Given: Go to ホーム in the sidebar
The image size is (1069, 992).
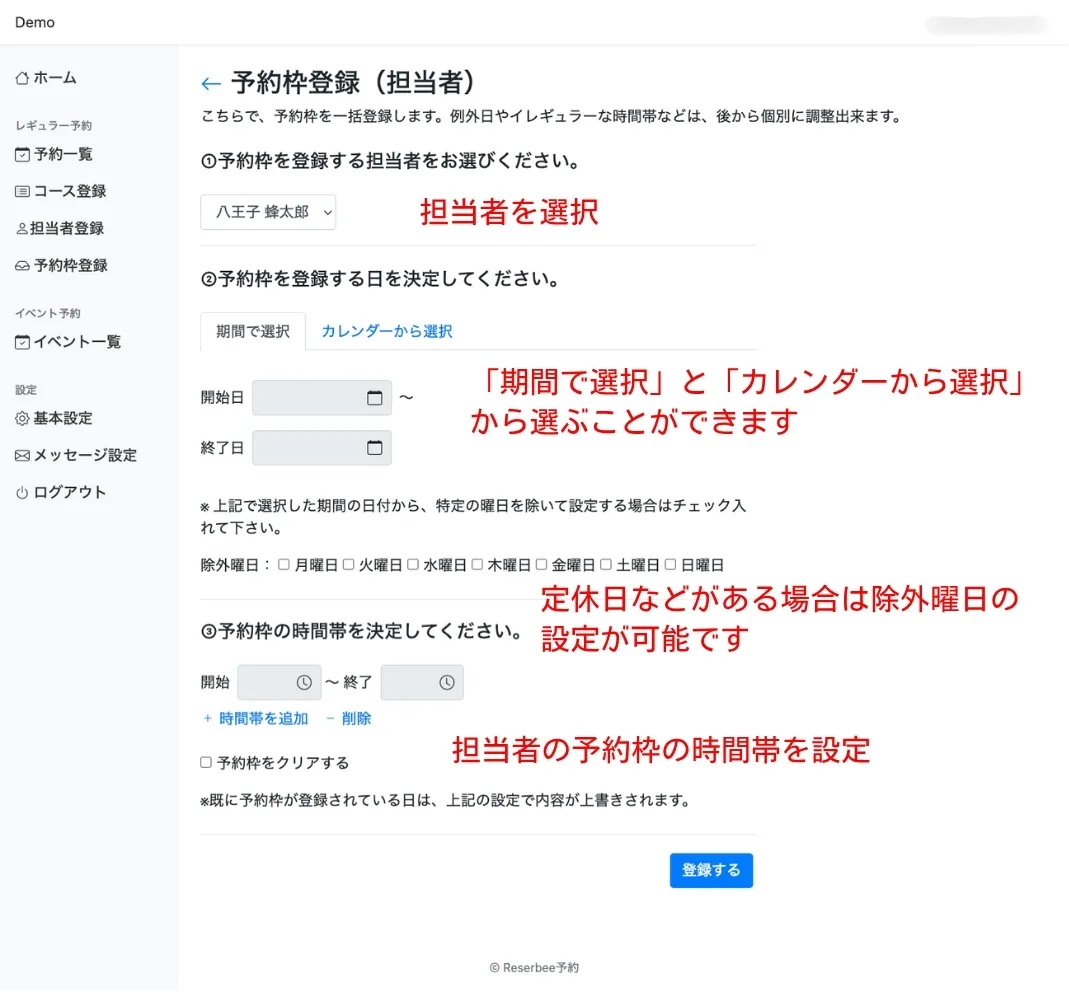Looking at the screenshot, I should [46, 78].
